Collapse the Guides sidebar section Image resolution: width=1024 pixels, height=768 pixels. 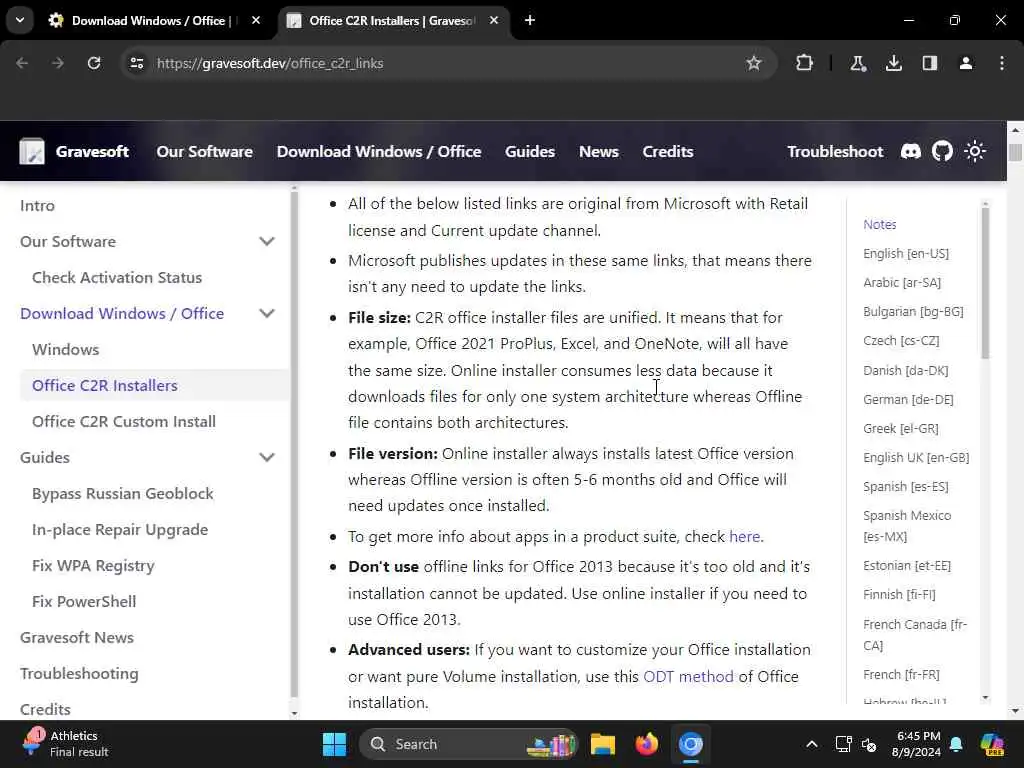266,457
